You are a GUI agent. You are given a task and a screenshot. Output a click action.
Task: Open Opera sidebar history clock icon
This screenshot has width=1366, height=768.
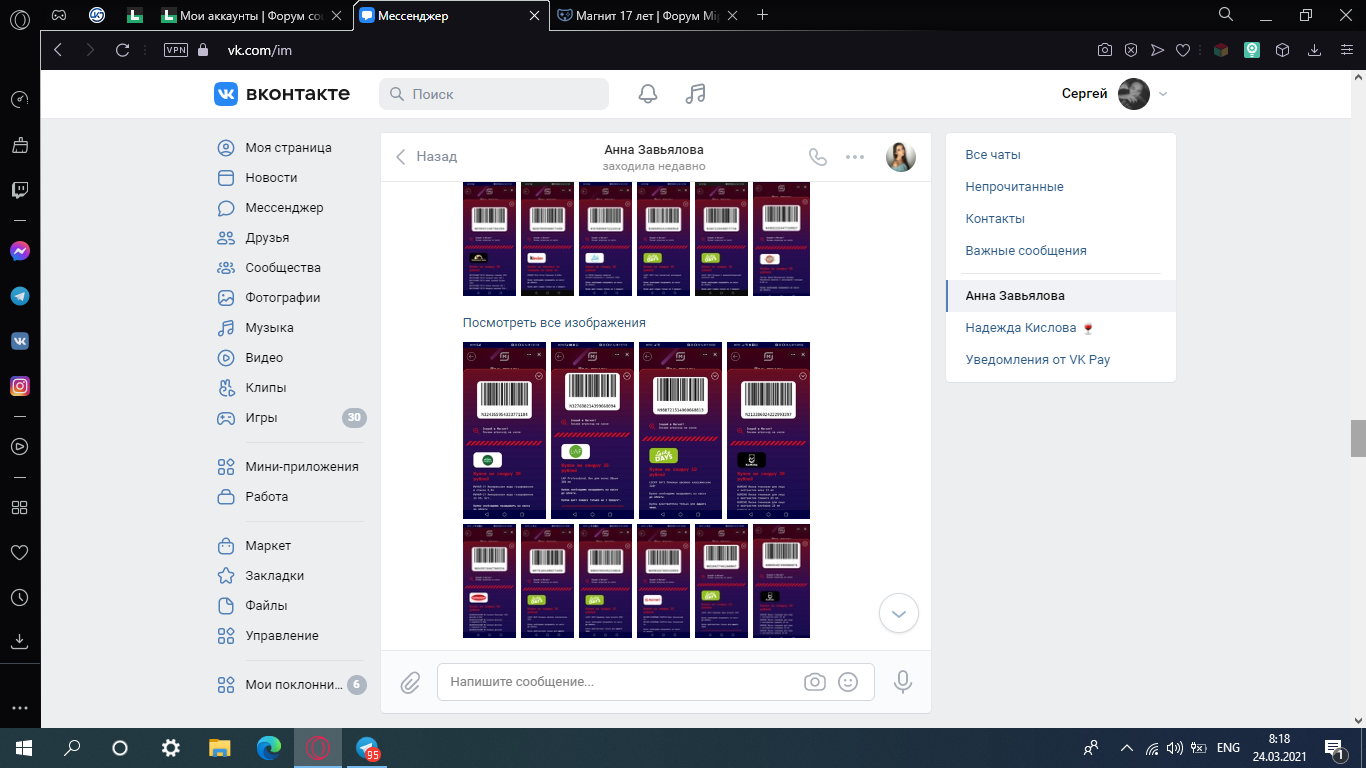(20, 597)
